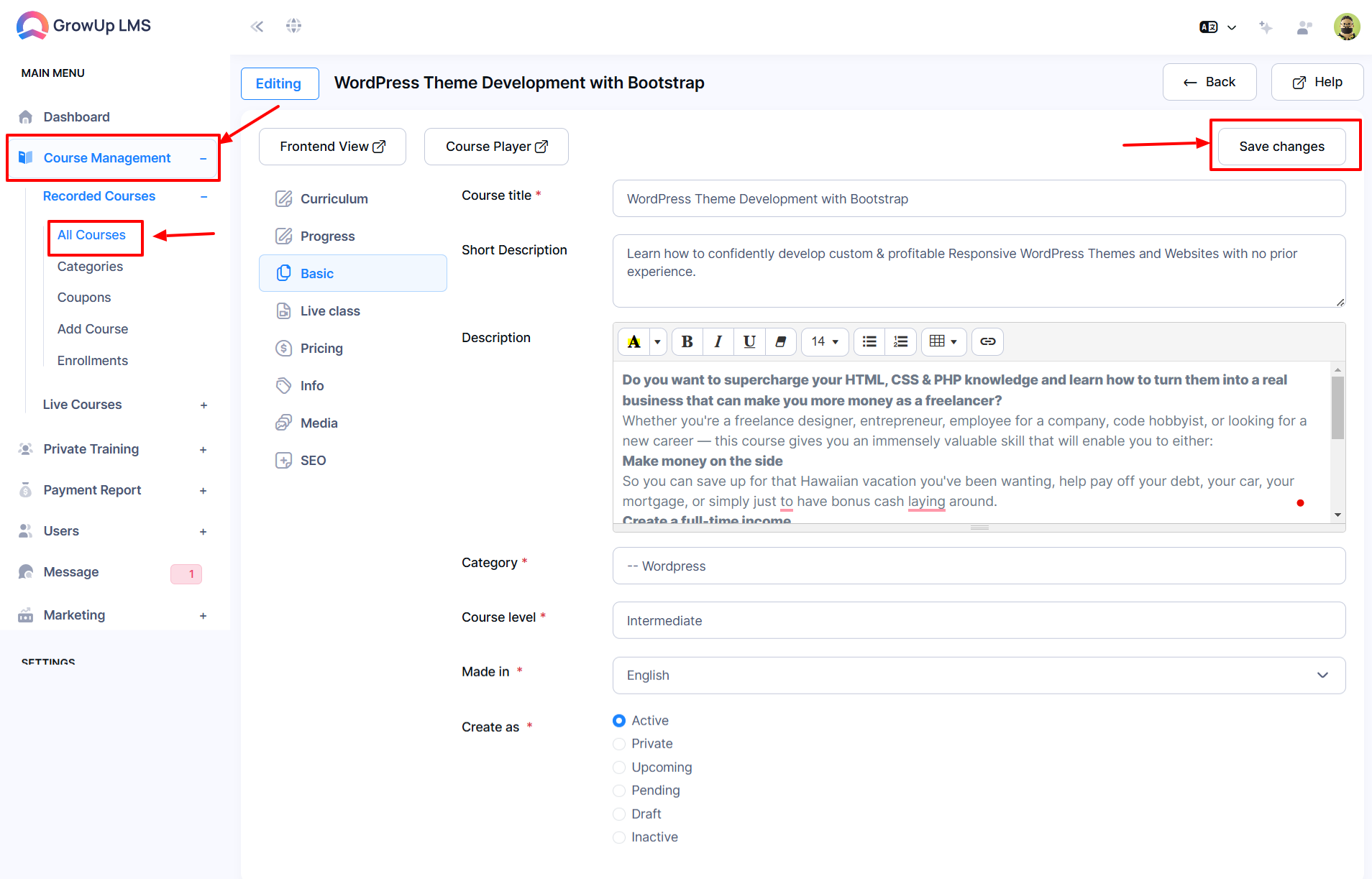Expand the Private Training menu
This screenshot has width=1372, height=879.
(x=203, y=450)
